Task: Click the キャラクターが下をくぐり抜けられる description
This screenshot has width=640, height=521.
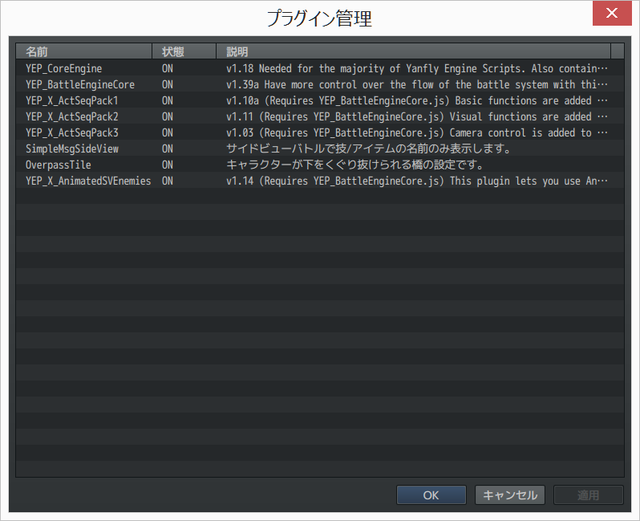Action: click(355, 165)
